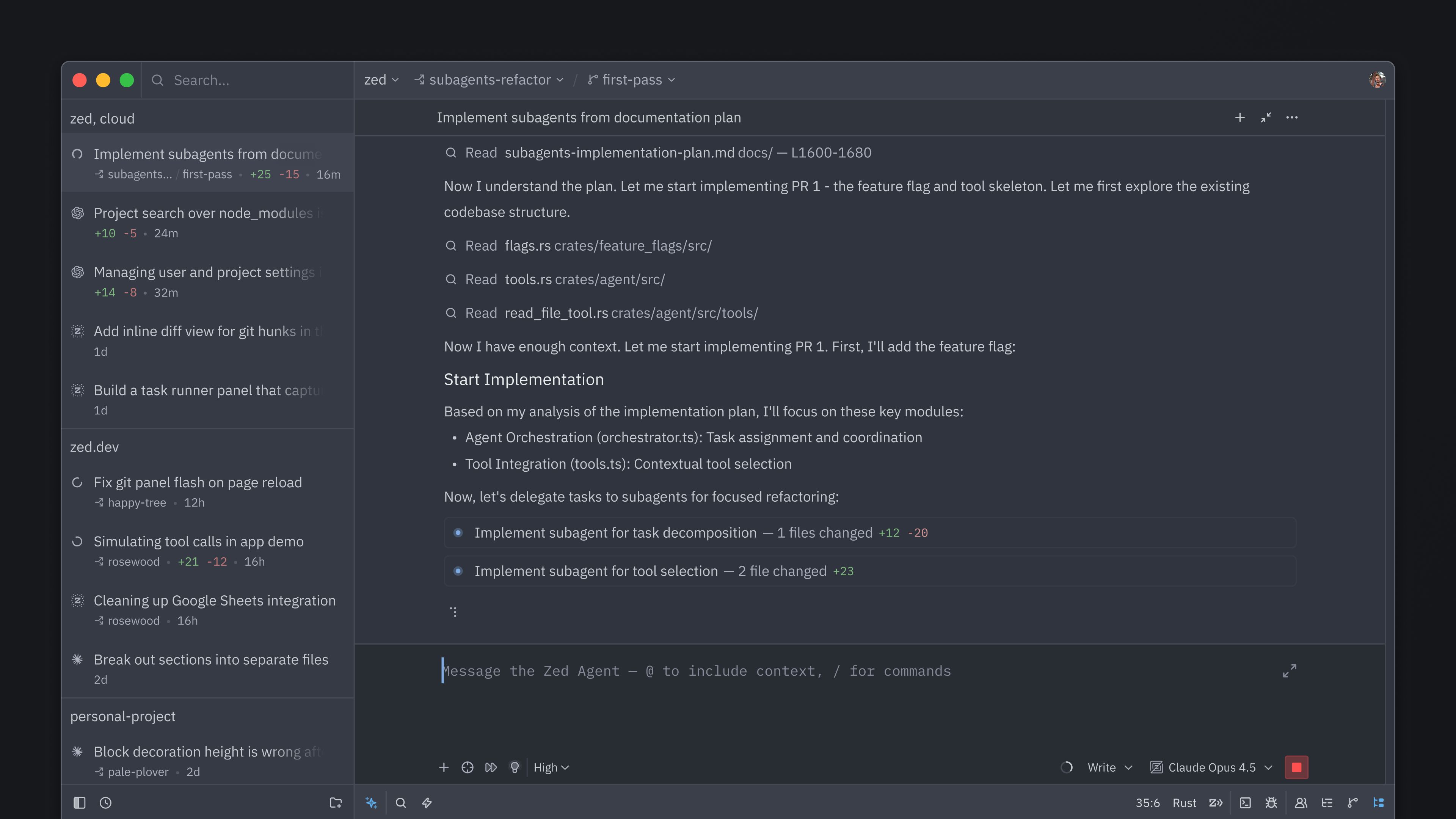This screenshot has width=1456, height=819.
Task: Open the Simulating tool calls in app demo thread
Action: tap(207, 551)
